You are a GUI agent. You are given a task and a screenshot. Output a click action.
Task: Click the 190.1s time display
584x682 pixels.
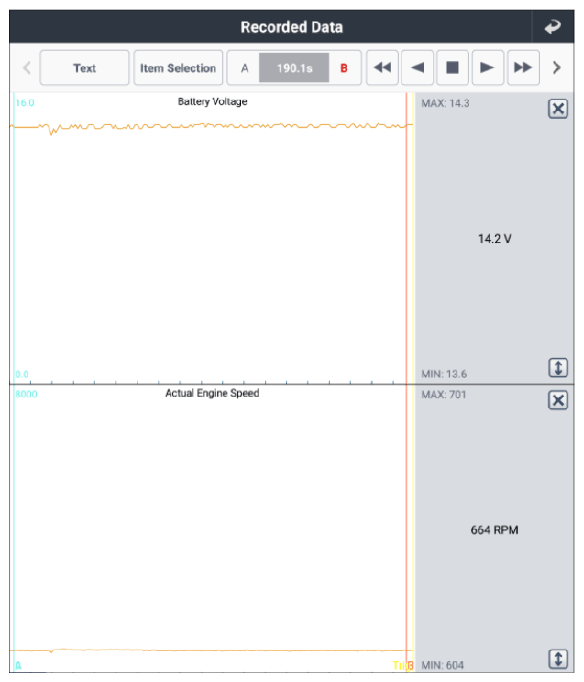[294, 68]
